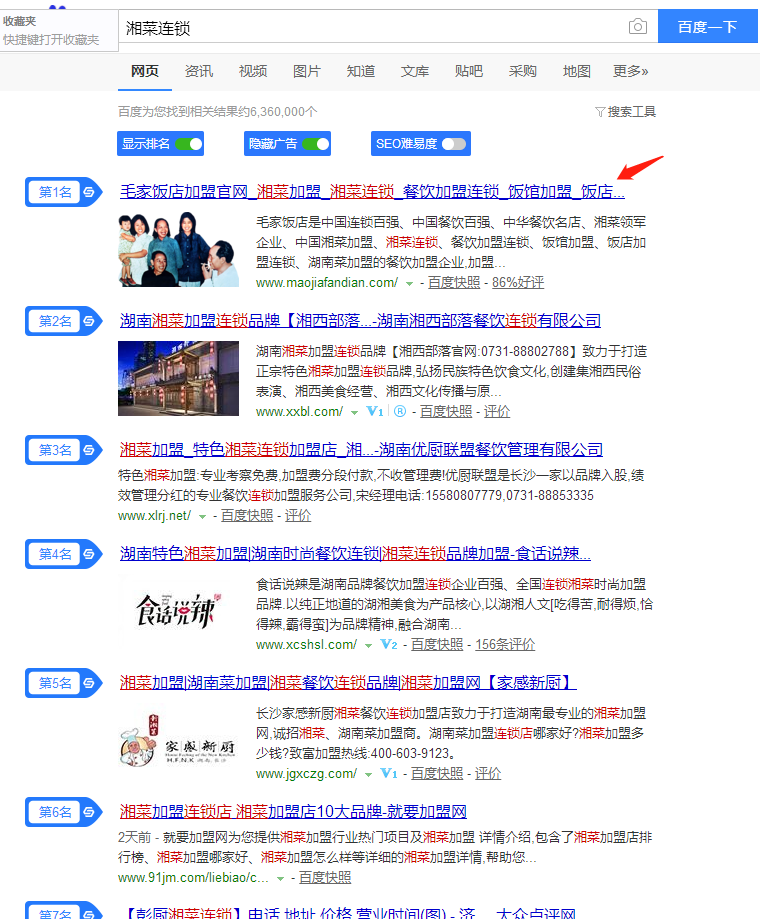The height and width of the screenshot is (919, 760).
Task: Expand dropdown arrow after www.xxbl.com URL
Action: [x=354, y=413]
